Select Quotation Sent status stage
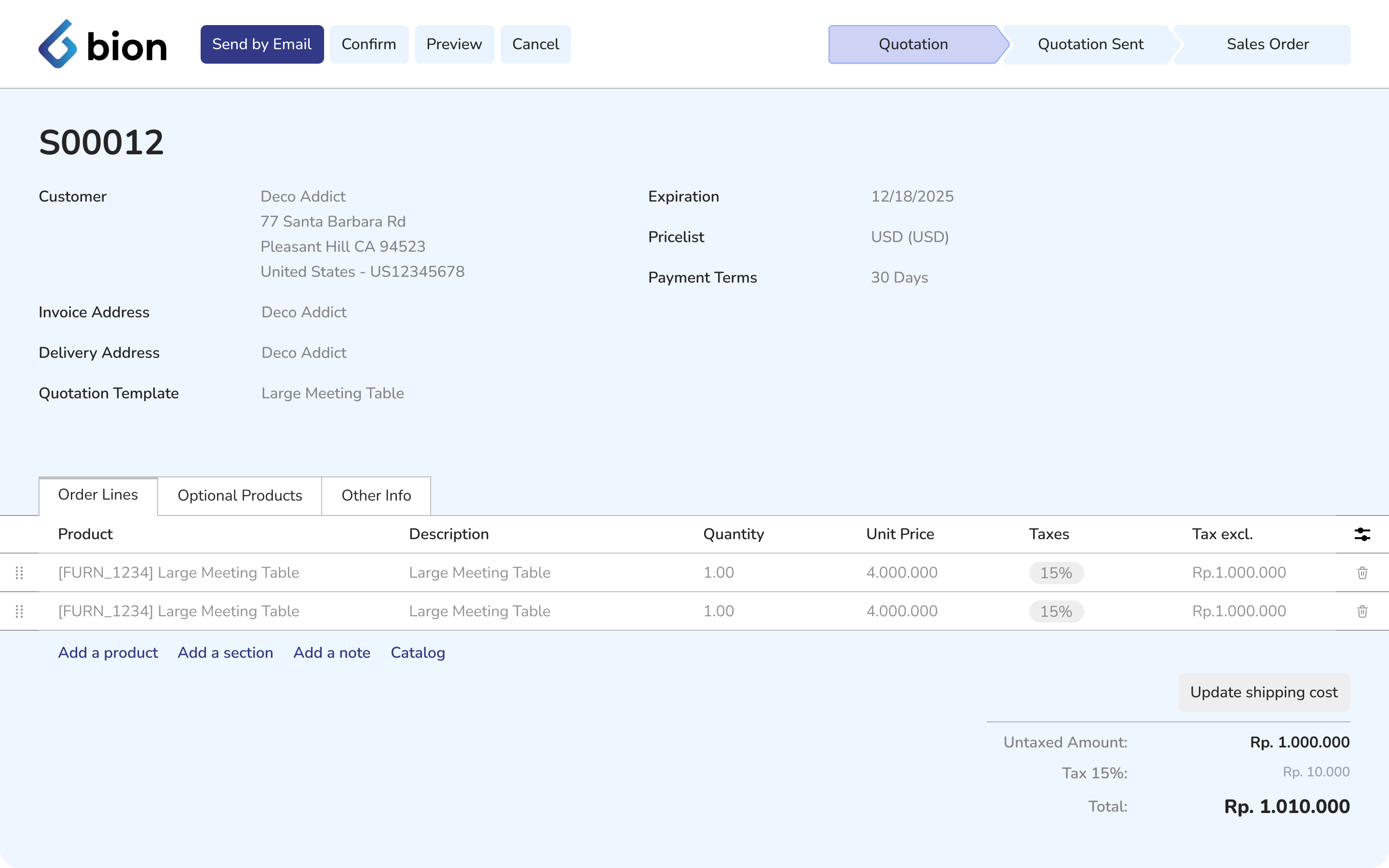The width and height of the screenshot is (1389, 868). pos(1090,44)
